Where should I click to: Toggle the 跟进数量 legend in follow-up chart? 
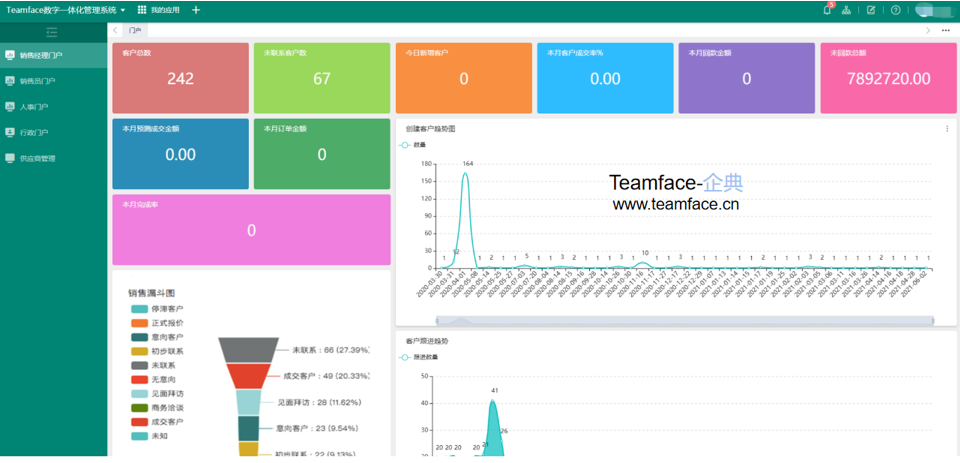(x=418, y=357)
